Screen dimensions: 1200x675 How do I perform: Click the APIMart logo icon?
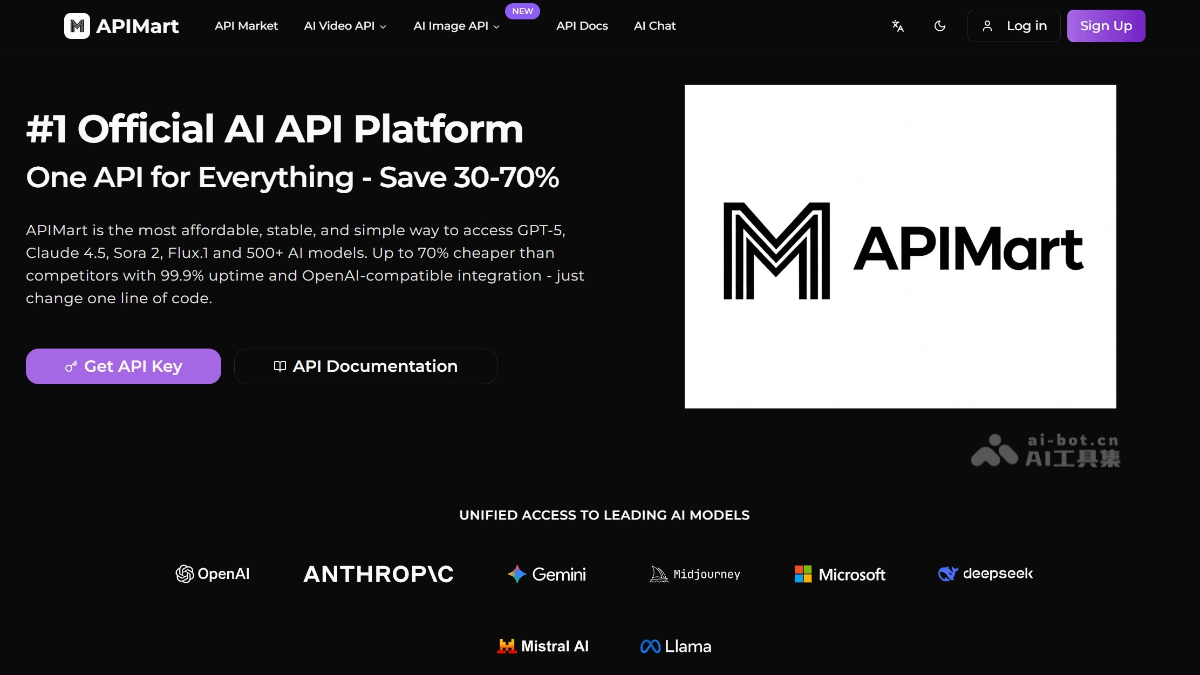click(77, 25)
